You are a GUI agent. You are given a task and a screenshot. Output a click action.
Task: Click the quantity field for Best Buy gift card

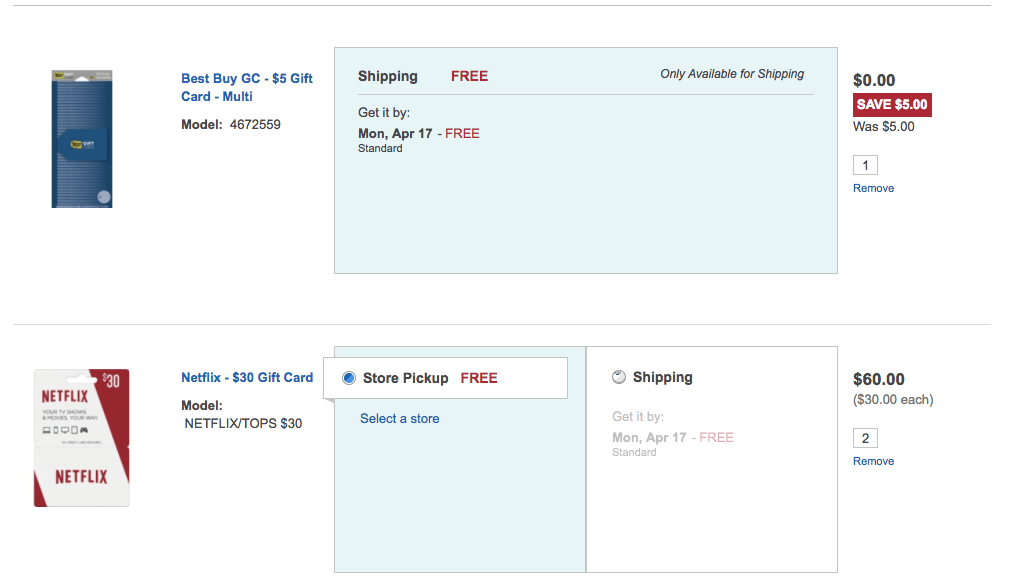pos(865,165)
